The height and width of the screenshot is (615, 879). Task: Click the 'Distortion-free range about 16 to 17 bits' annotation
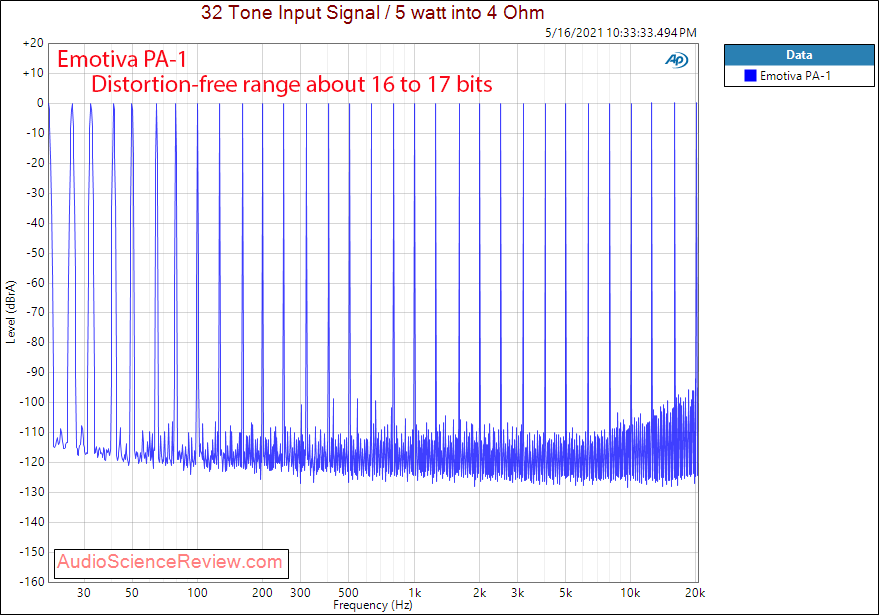[292, 84]
